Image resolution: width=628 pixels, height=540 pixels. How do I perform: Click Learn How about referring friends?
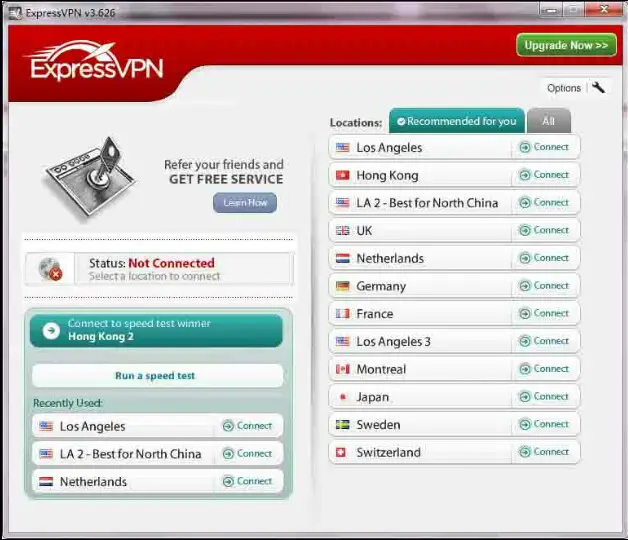pyautogui.click(x=245, y=203)
